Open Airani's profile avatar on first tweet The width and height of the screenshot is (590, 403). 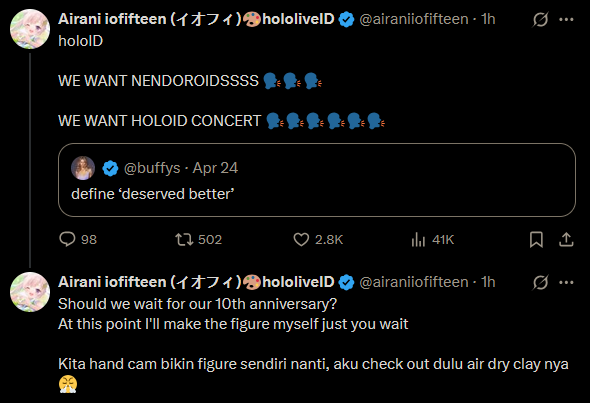point(30,29)
